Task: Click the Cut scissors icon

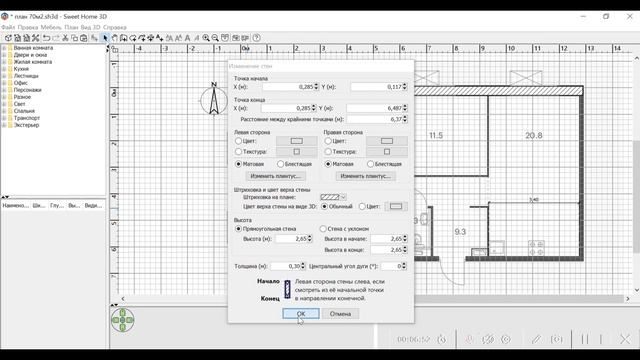Action: coord(65,38)
